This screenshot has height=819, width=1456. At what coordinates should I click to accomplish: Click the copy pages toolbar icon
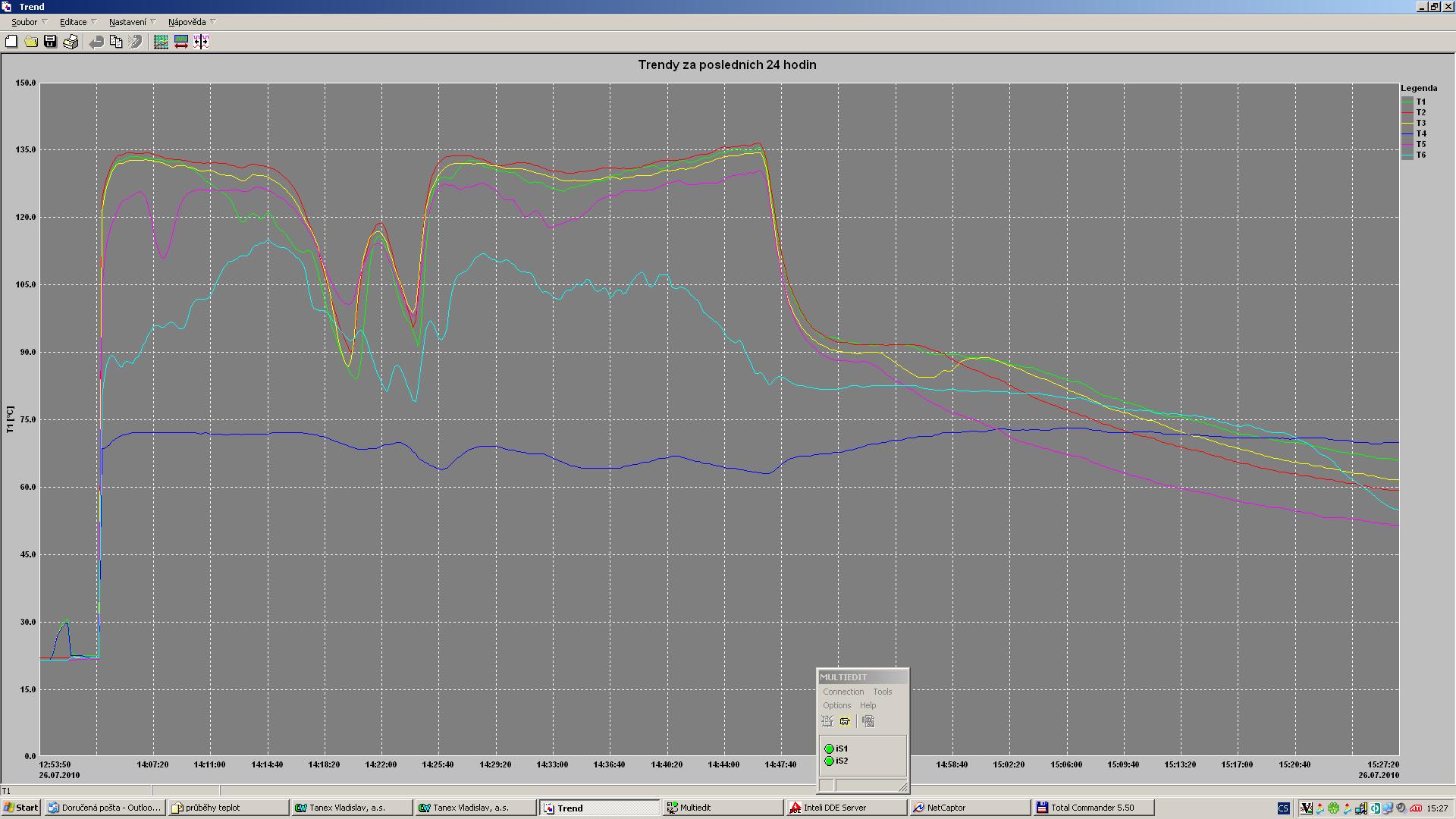116,42
